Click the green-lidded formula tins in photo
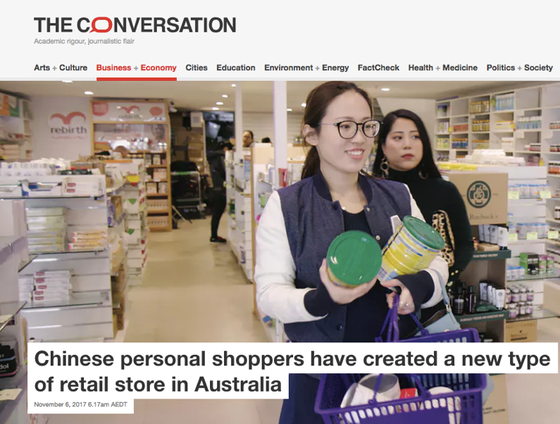560x424 pixels. click(385, 252)
